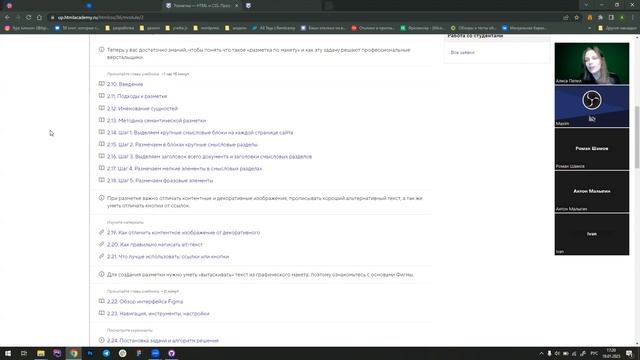640x360 pixels.
Task: Click the taskbar clock and date
Action: 611,353
